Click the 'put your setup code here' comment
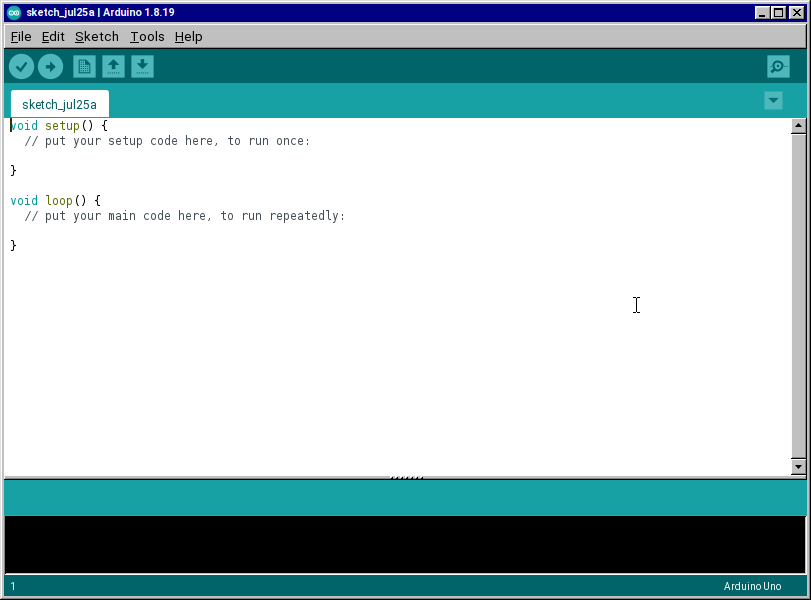This screenshot has width=811, height=600. 167,141
